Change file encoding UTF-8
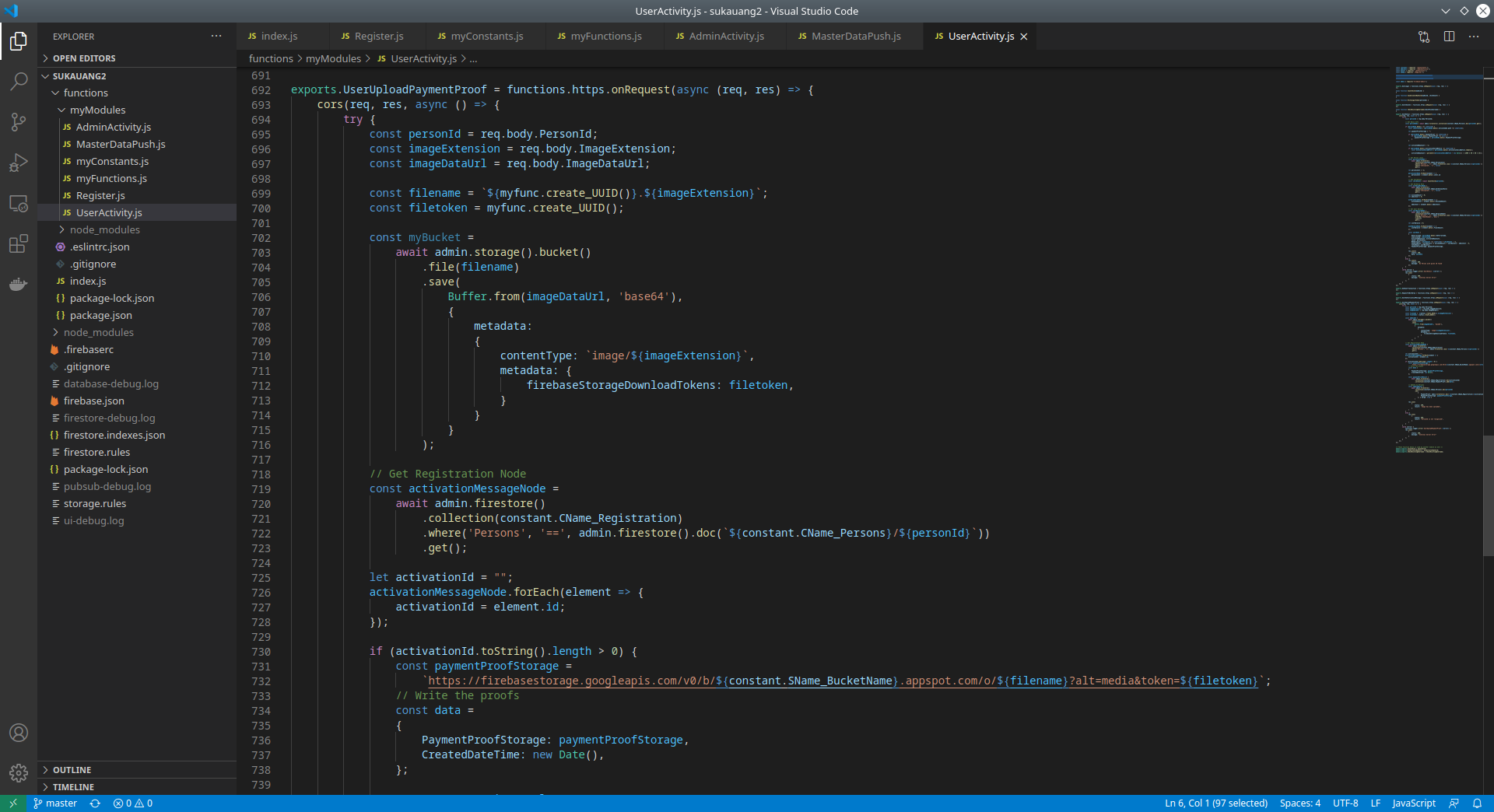 (x=1345, y=803)
